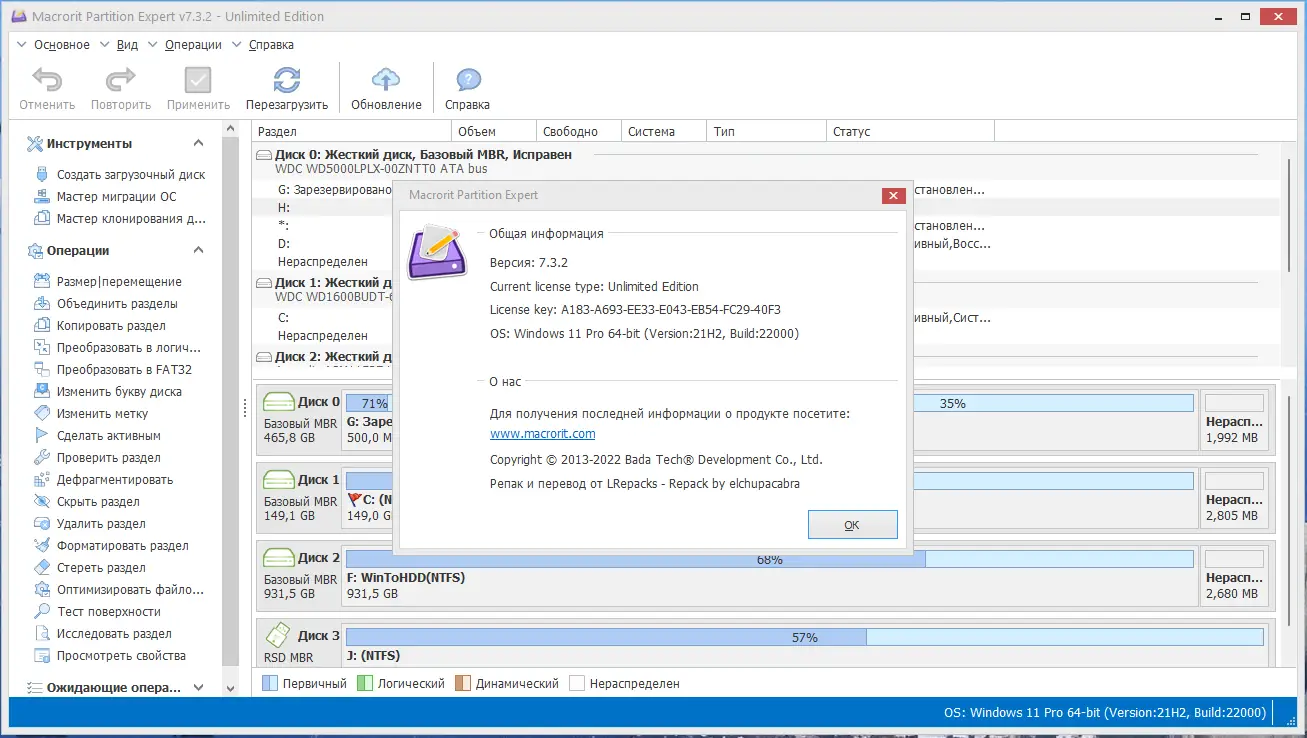Start Дефрагментировать operation
1307x738 pixels.
coord(103,479)
